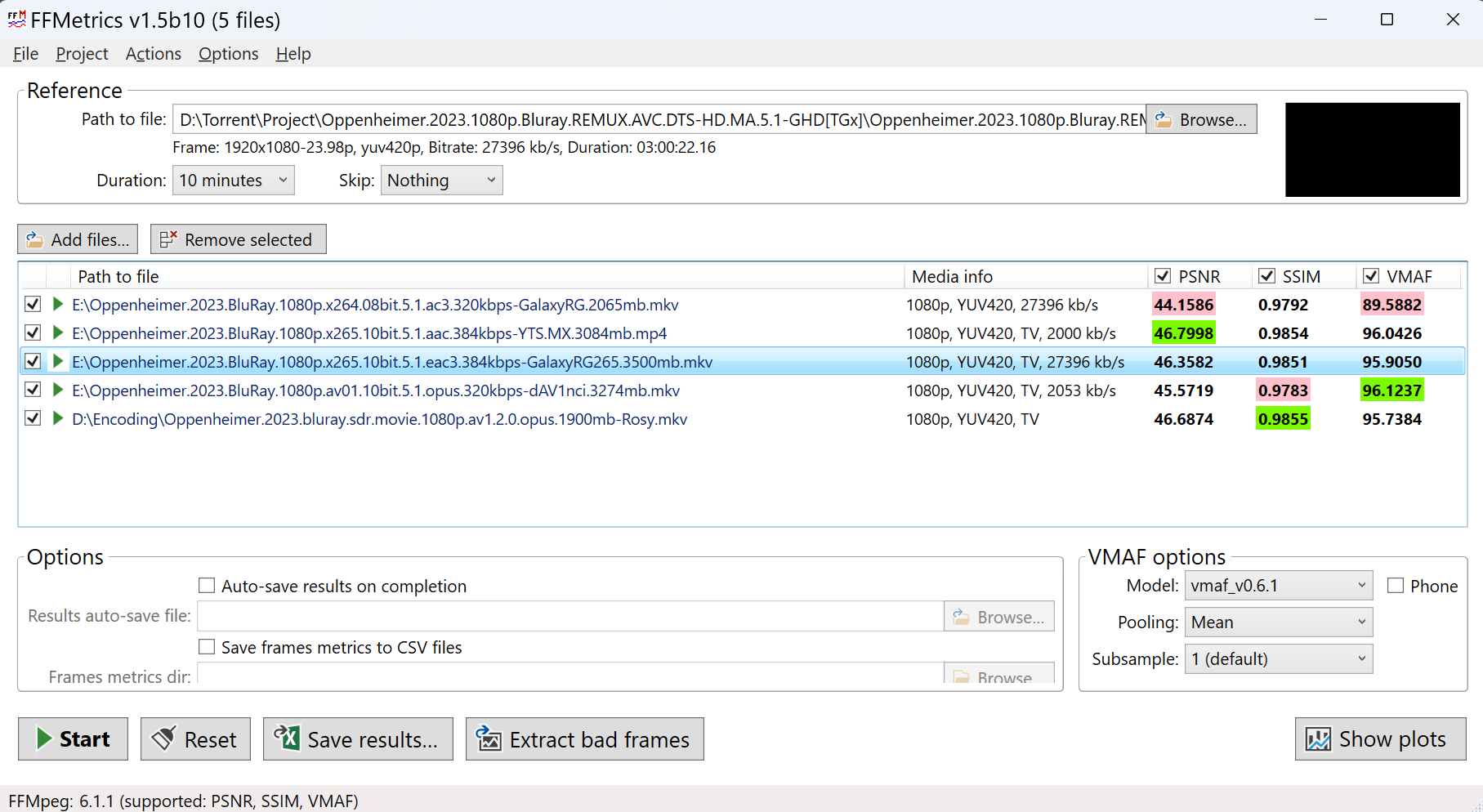Open the Duration dropdown

click(233, 181)
